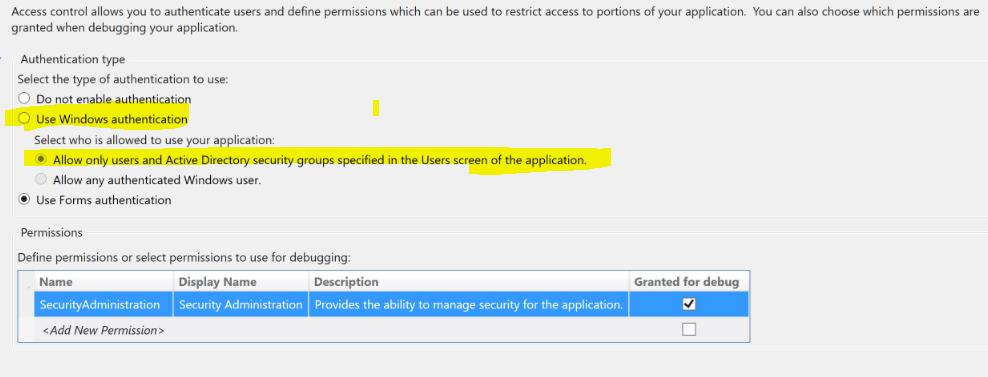The height and width of the screenshot is (377, 988).
Task: Choose 'Use Windows authentication' radio button
Action: click(24, 119)
